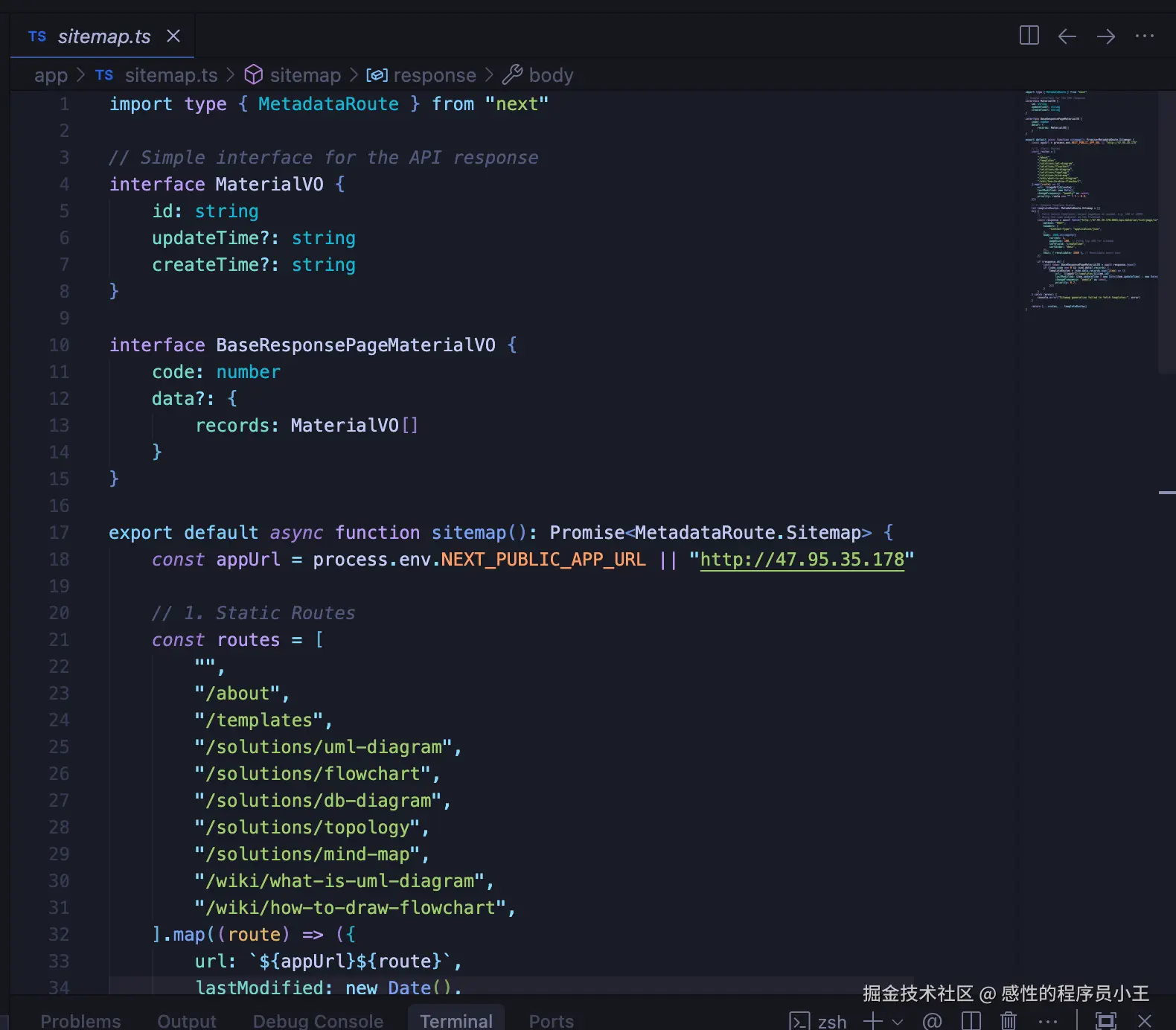Close the bottom panel

coord(1145,1021)
